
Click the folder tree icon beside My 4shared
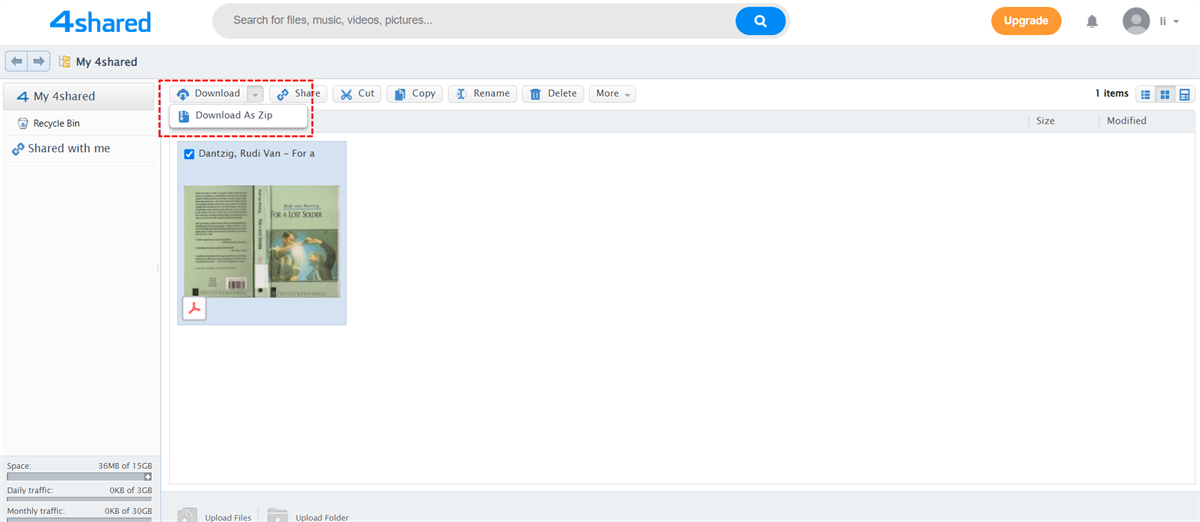pos(64,62)
